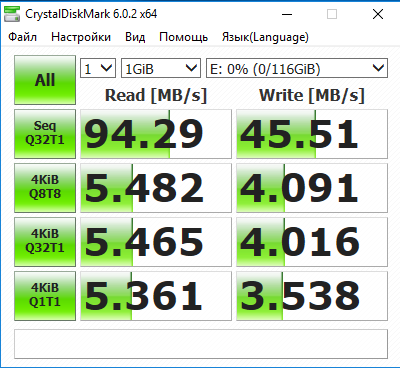Start the 4KiB Q32T1 test
Viewport: 400px width, 368px height.
point(45,242)
